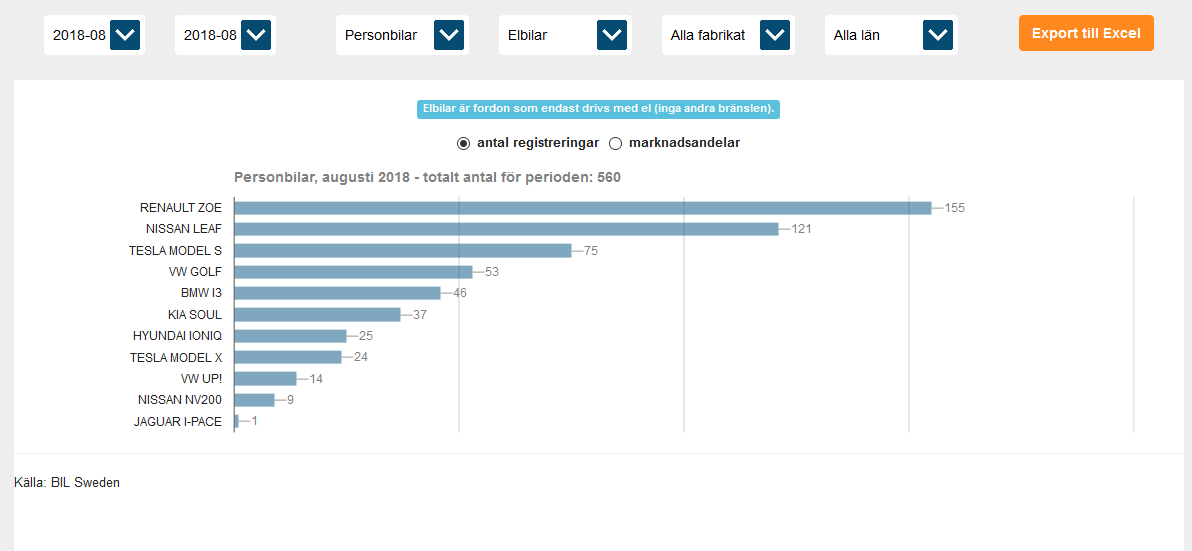The image size is (1192, 551).
Task: Click the NISSAN NV200 axis label
Action: tap(180, 399)
